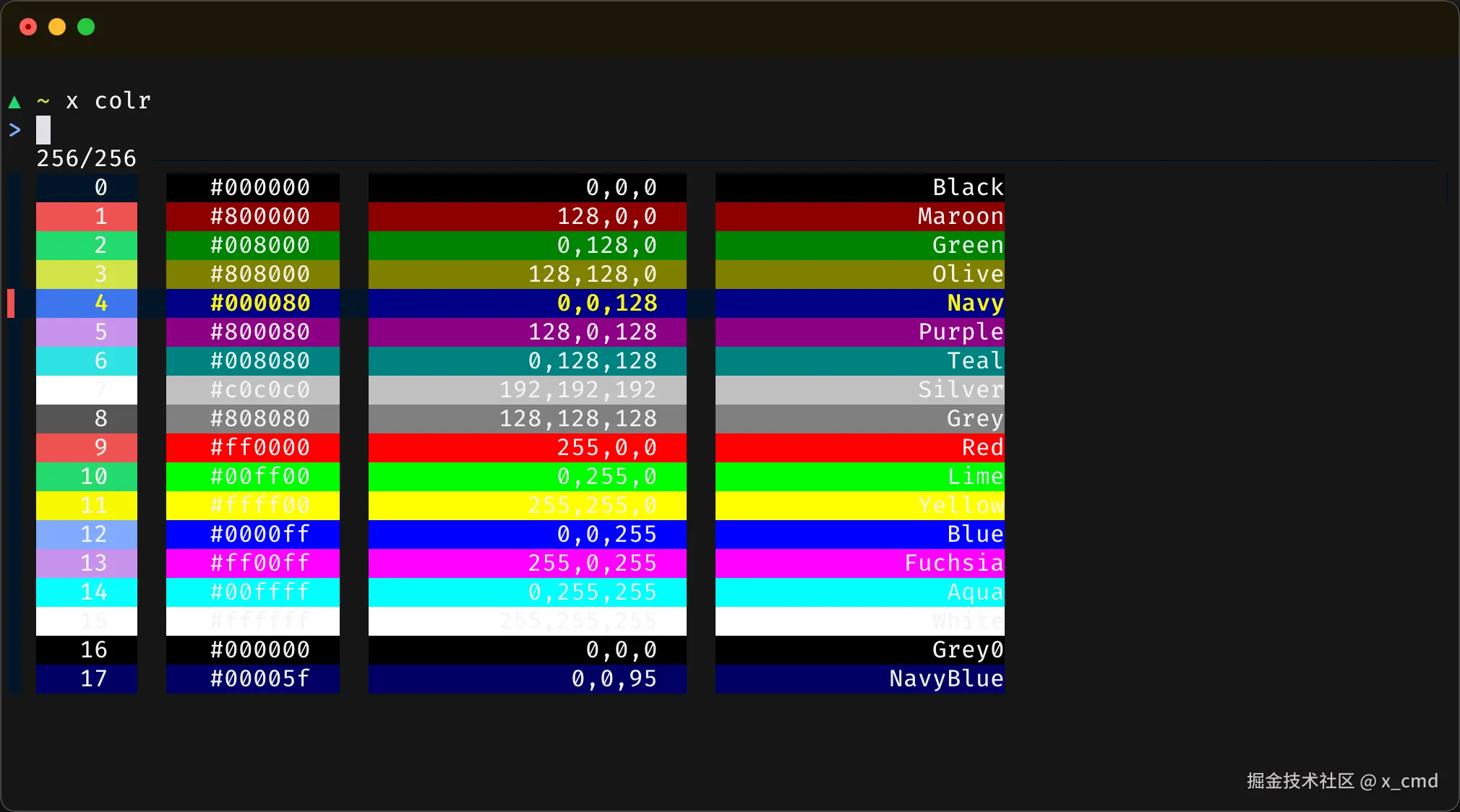Click the green zoom window button
This screenshot has width=1460, height=812.
coord(86,27)
